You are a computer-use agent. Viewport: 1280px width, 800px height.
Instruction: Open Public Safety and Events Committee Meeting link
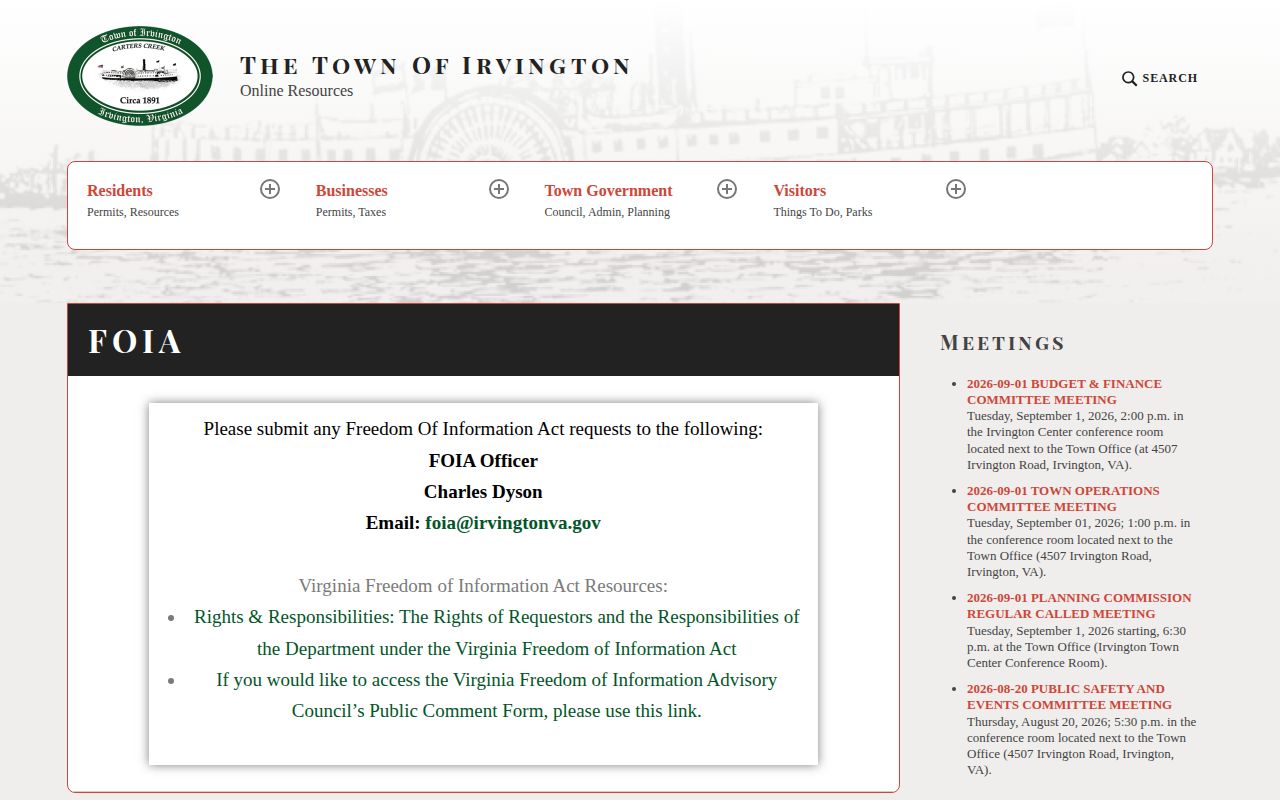1069,696
